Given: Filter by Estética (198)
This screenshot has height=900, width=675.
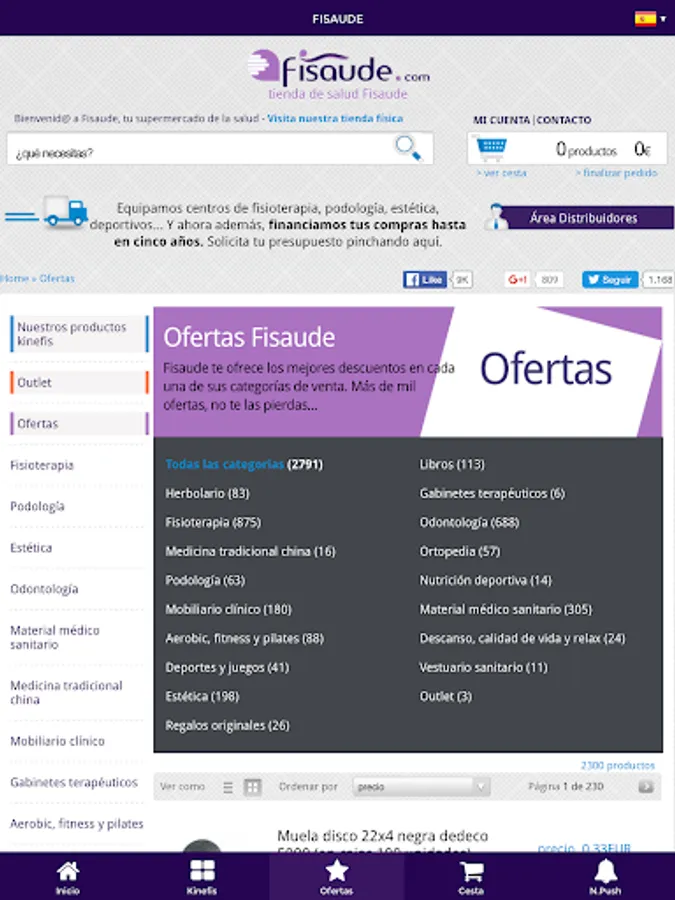Looking at the screenshot, I should coord(202,696).
